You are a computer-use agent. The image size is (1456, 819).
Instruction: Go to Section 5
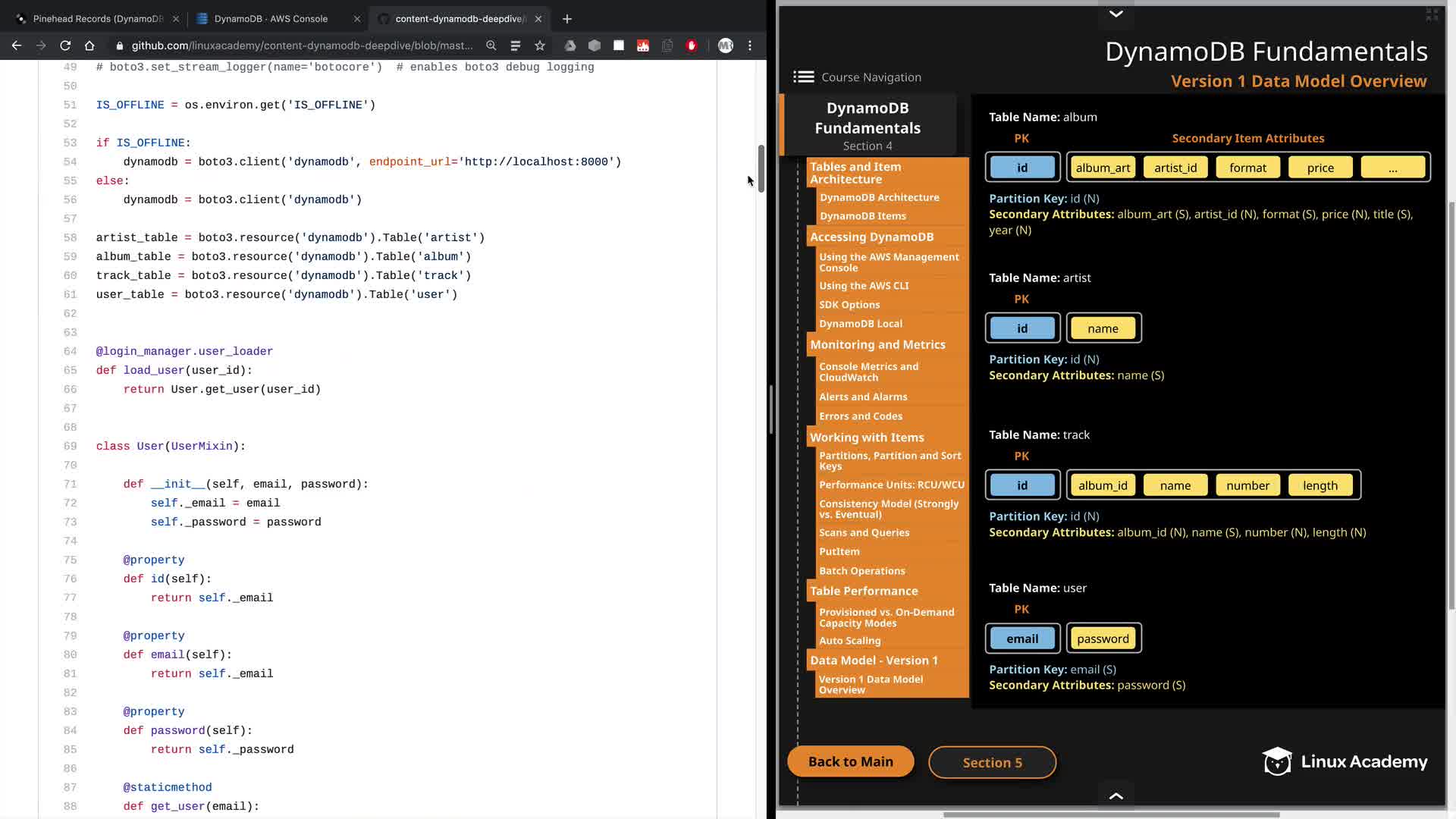pos(992,762)
